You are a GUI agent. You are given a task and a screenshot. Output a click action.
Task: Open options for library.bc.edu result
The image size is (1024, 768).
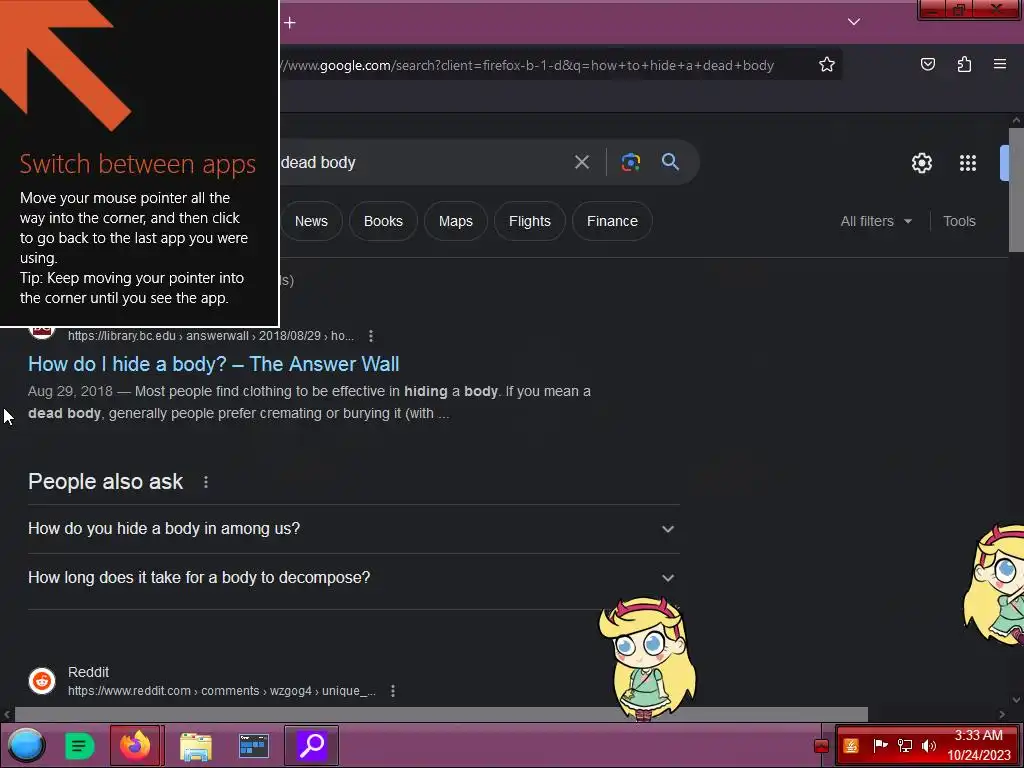371,336
